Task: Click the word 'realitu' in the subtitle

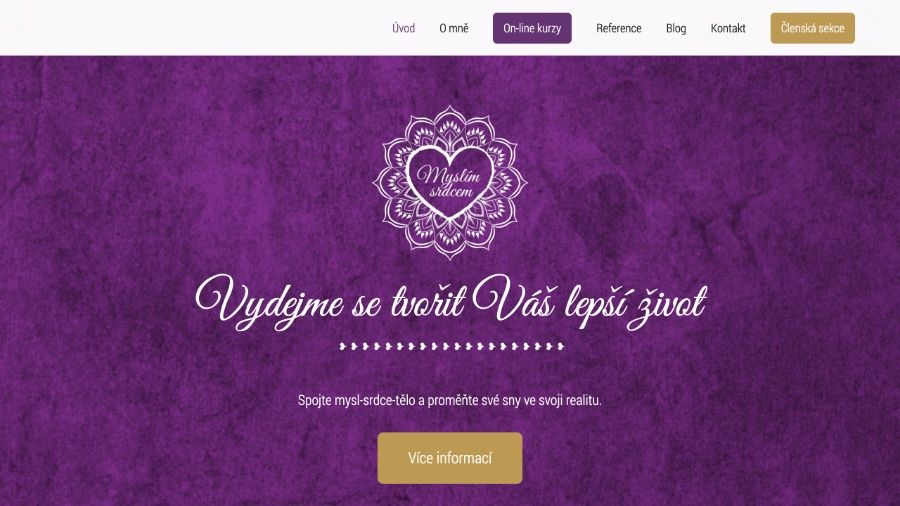Action: [583, 400]
